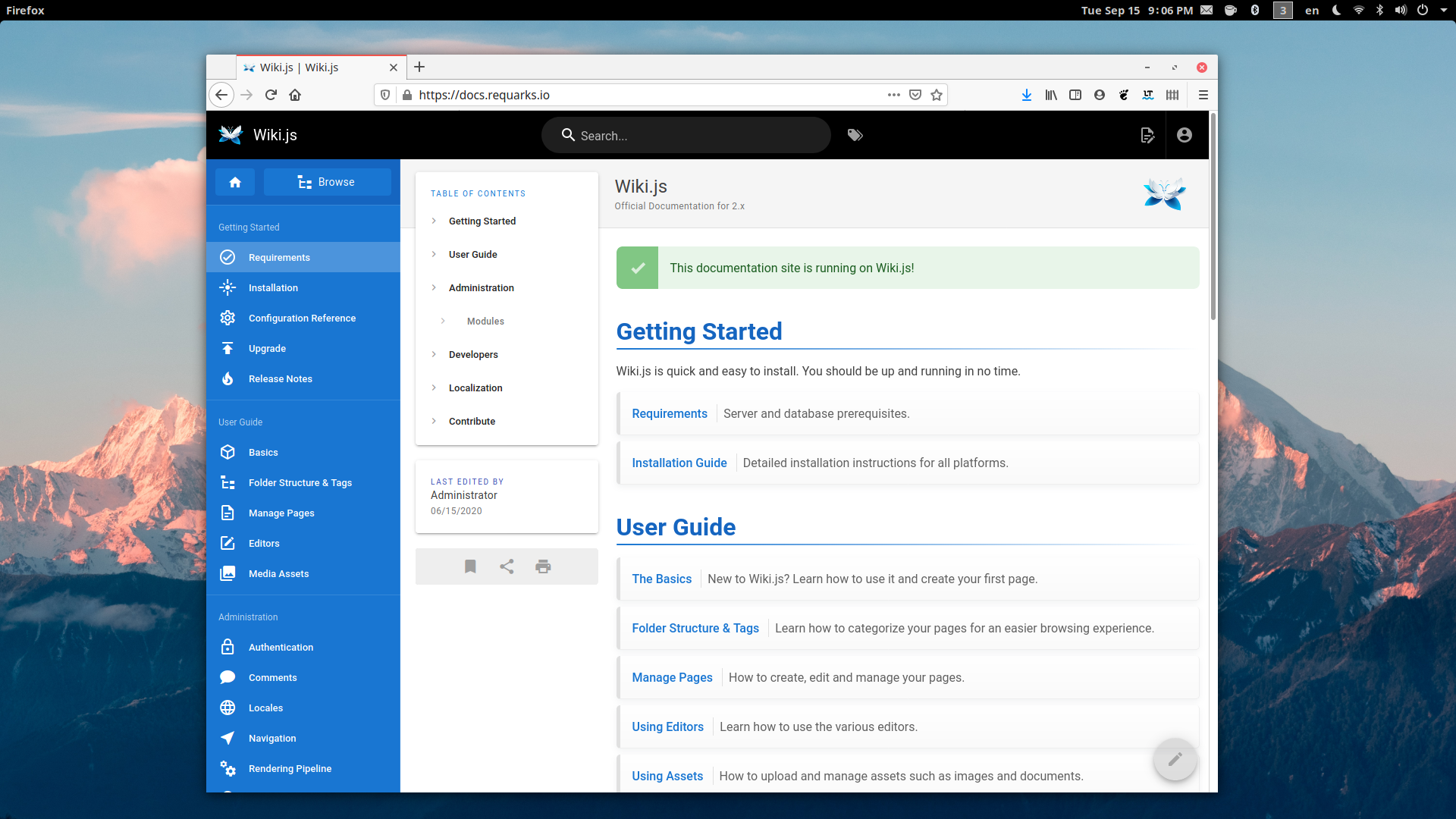This screenshot has width=1456, height=819.
Task: Open page tags via the tag icon
Action: [x=855, y=135]
